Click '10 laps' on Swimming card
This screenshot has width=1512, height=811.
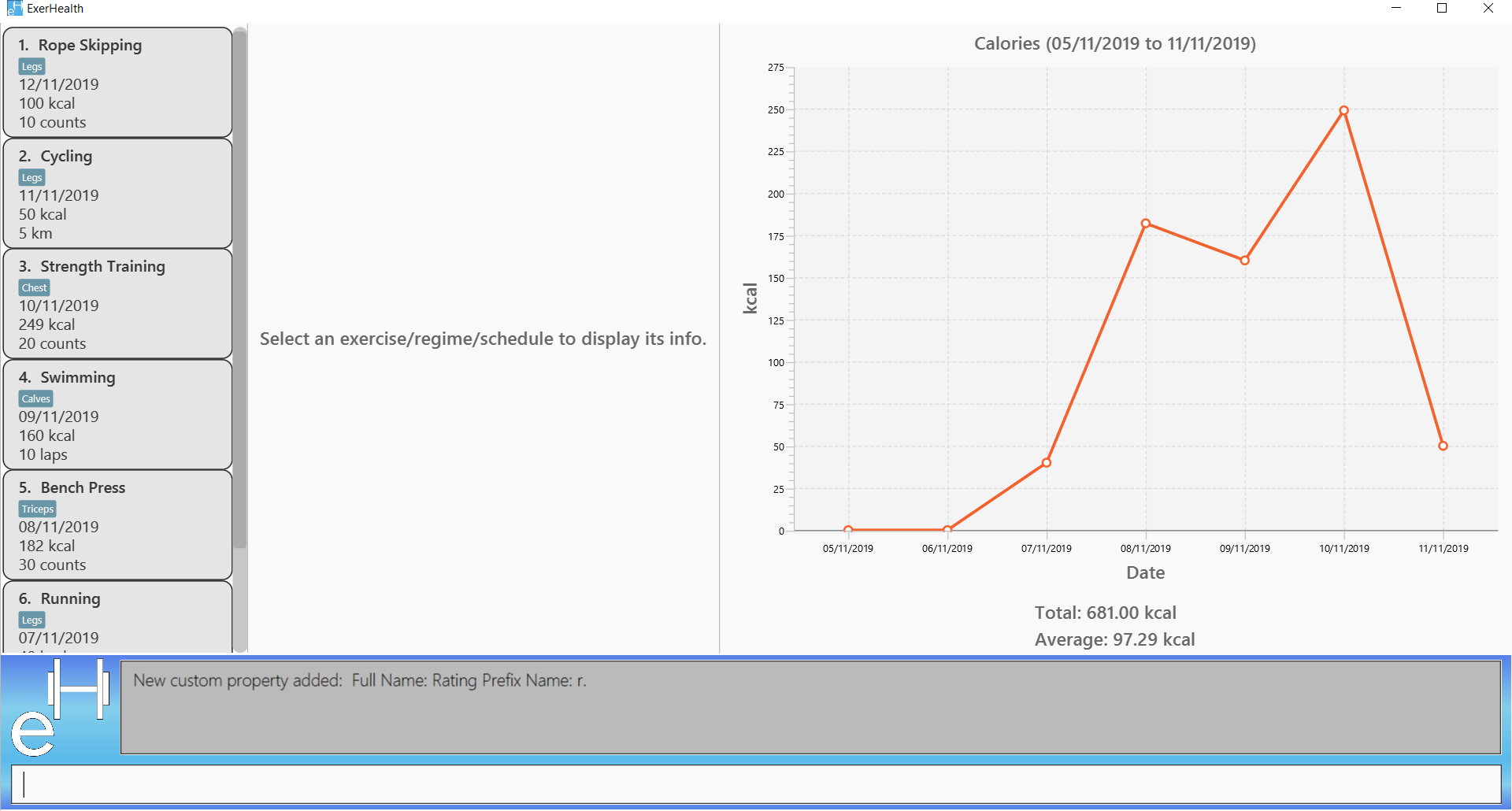(43, 454)
